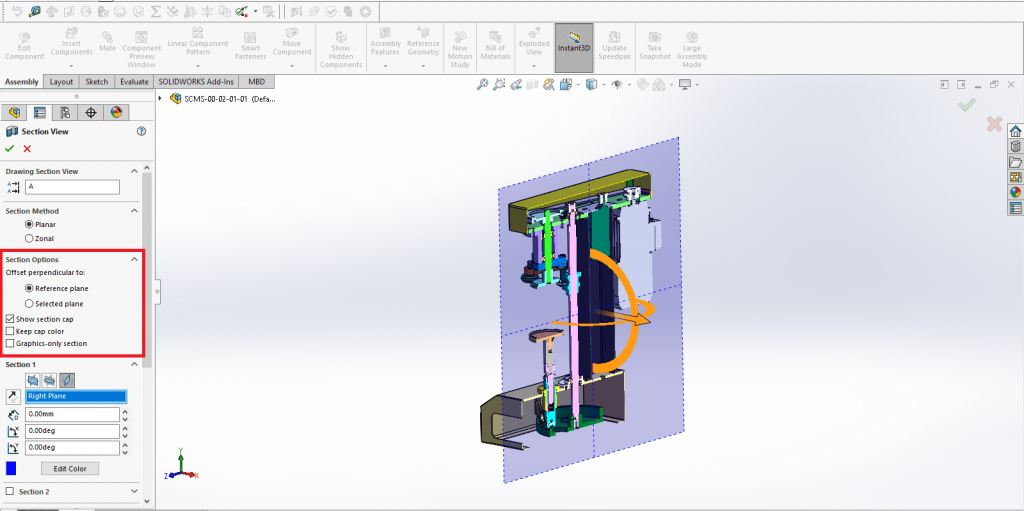Collapse the Section Method group
The image size is (1024, 511).
click(x=135, y=211)
